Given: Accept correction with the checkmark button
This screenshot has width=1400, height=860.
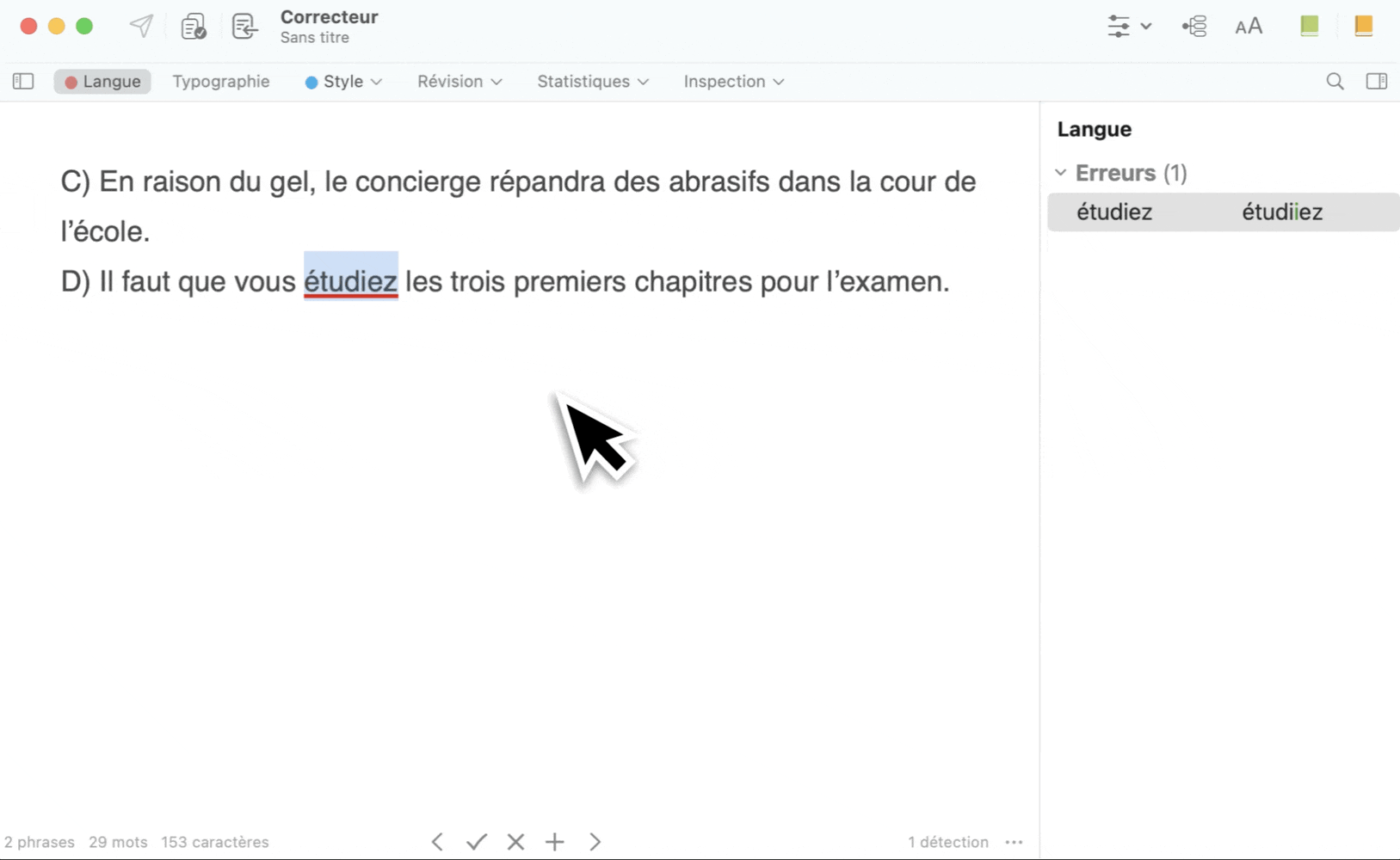Looking at the screenshot, I should click(x=476, y=842).
